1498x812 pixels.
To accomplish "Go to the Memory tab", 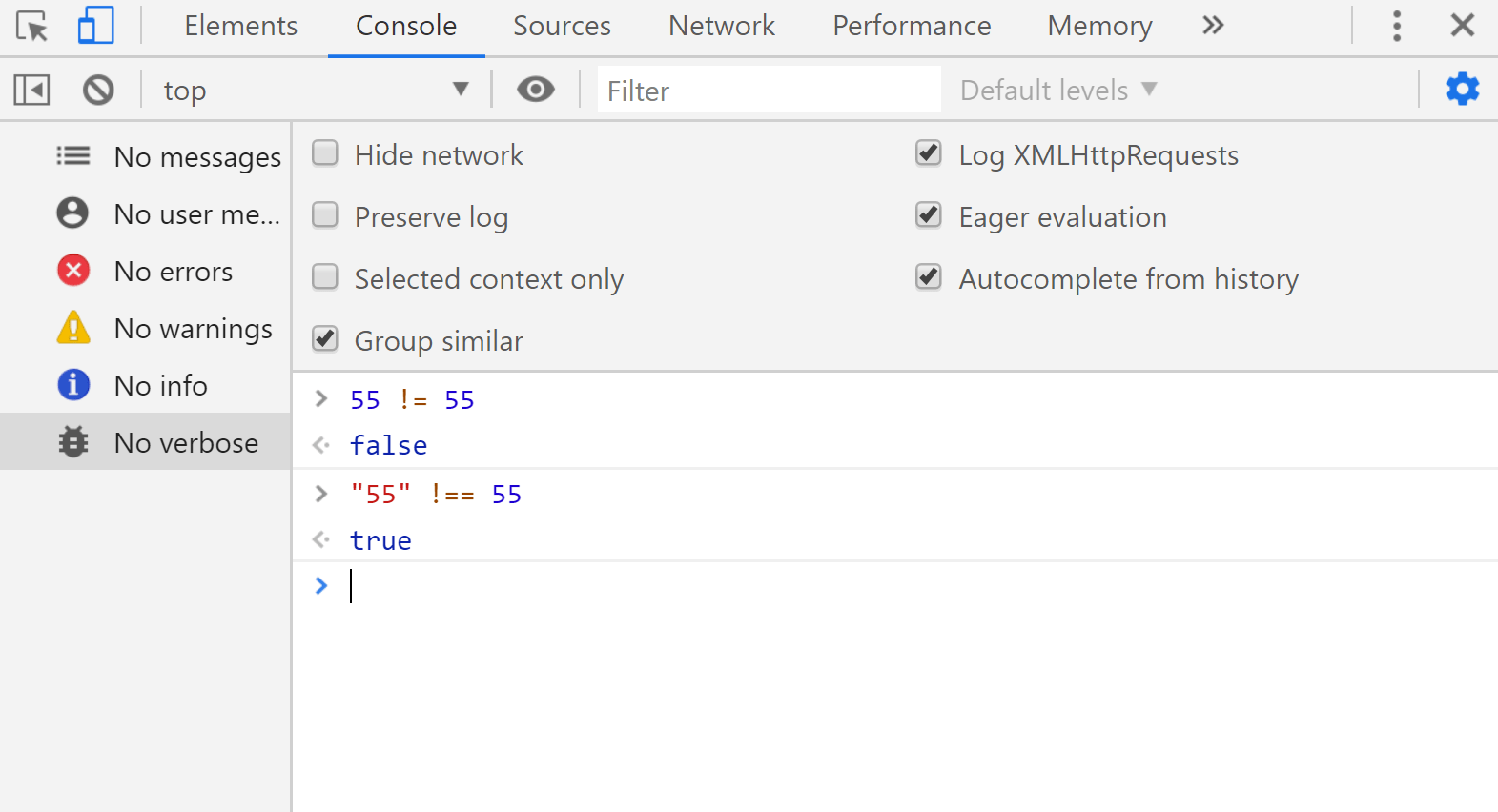I will (x=1100, y=26).
